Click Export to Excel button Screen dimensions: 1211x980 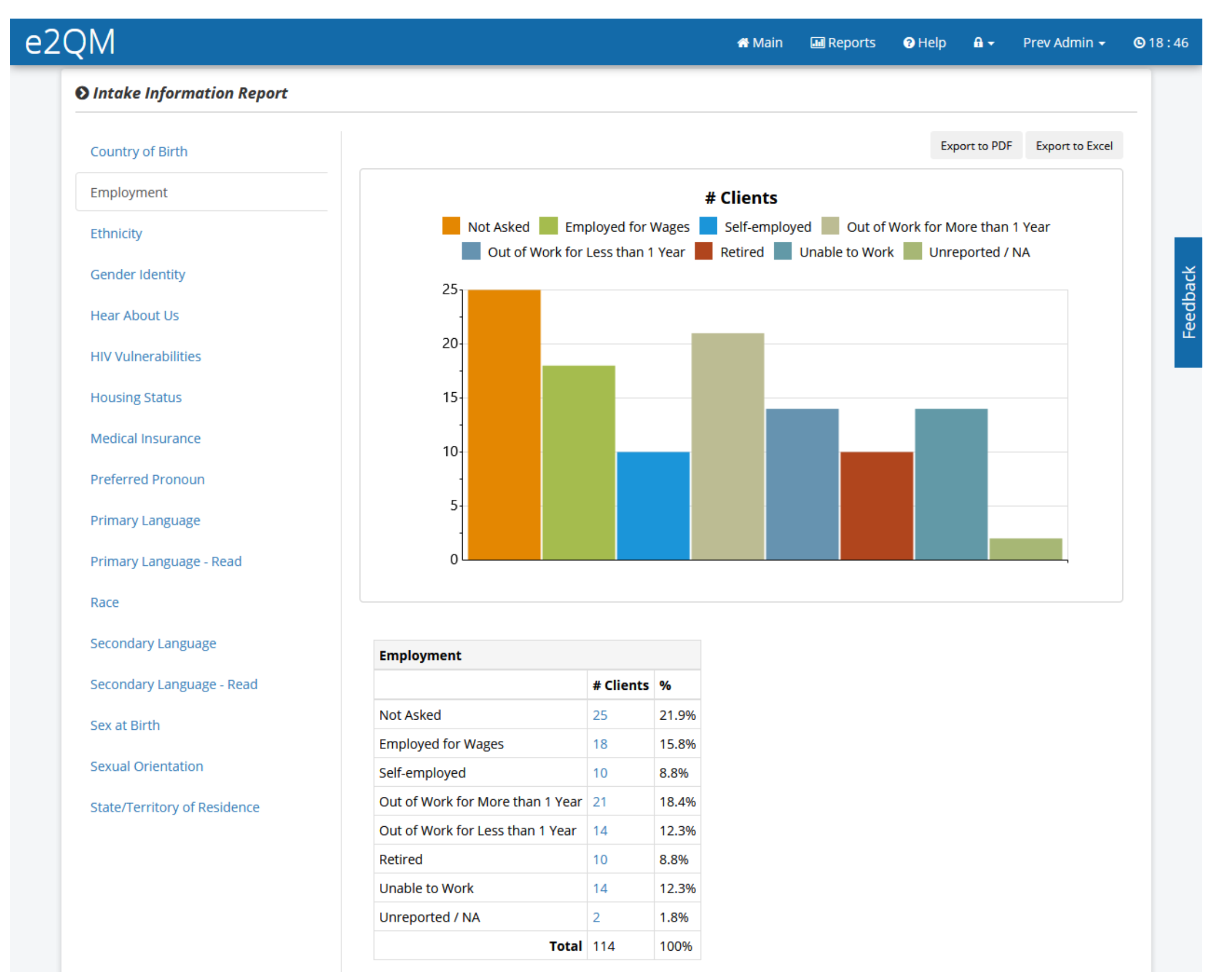[1074, 145]
